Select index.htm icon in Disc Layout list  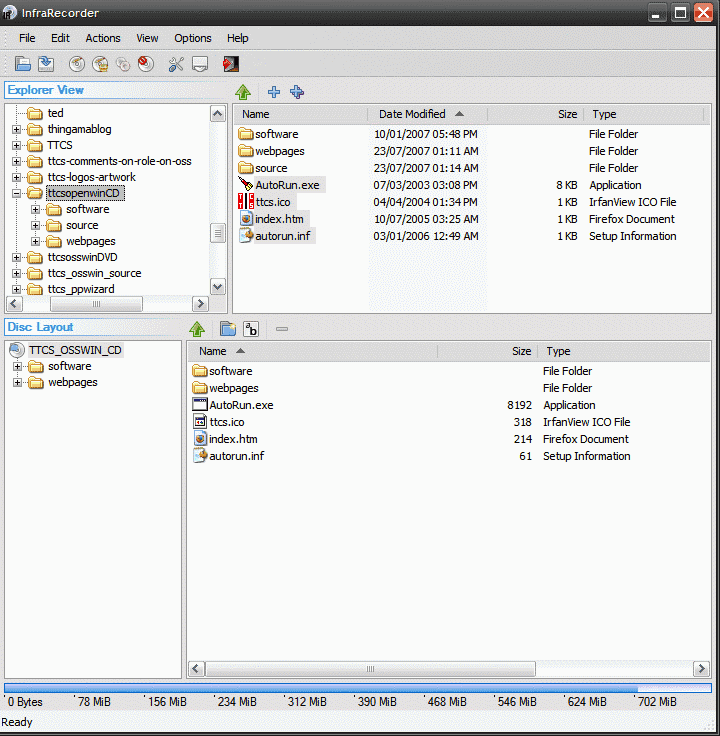[200, 439]
